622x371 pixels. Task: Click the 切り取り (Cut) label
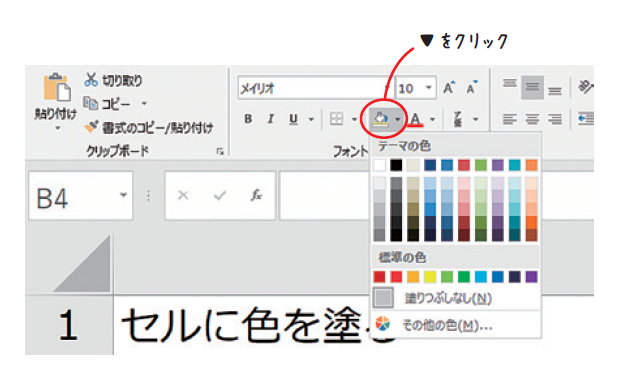[122, 81]
